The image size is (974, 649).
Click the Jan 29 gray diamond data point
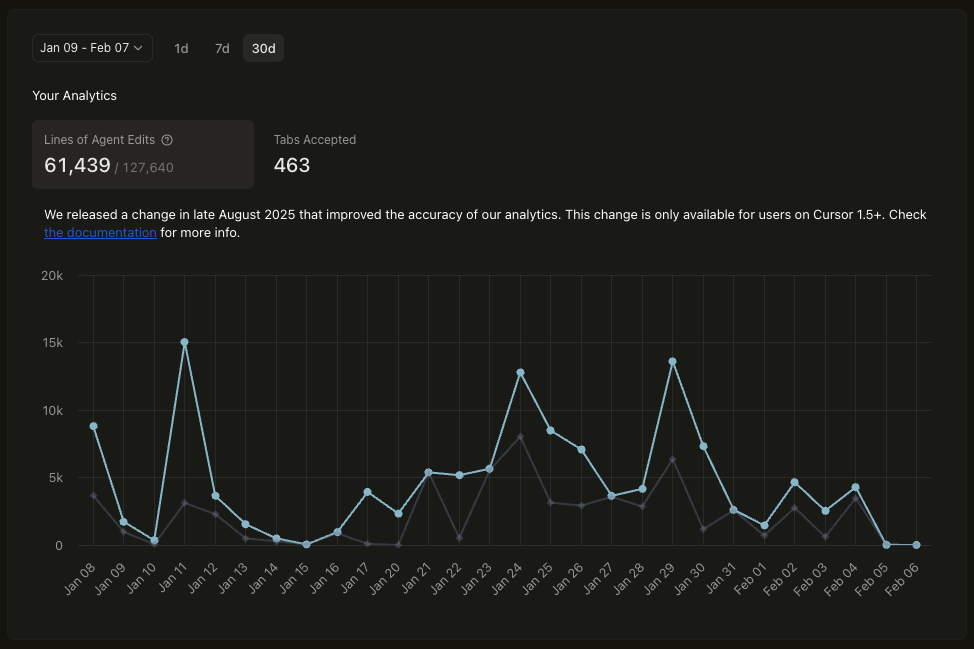673,460
